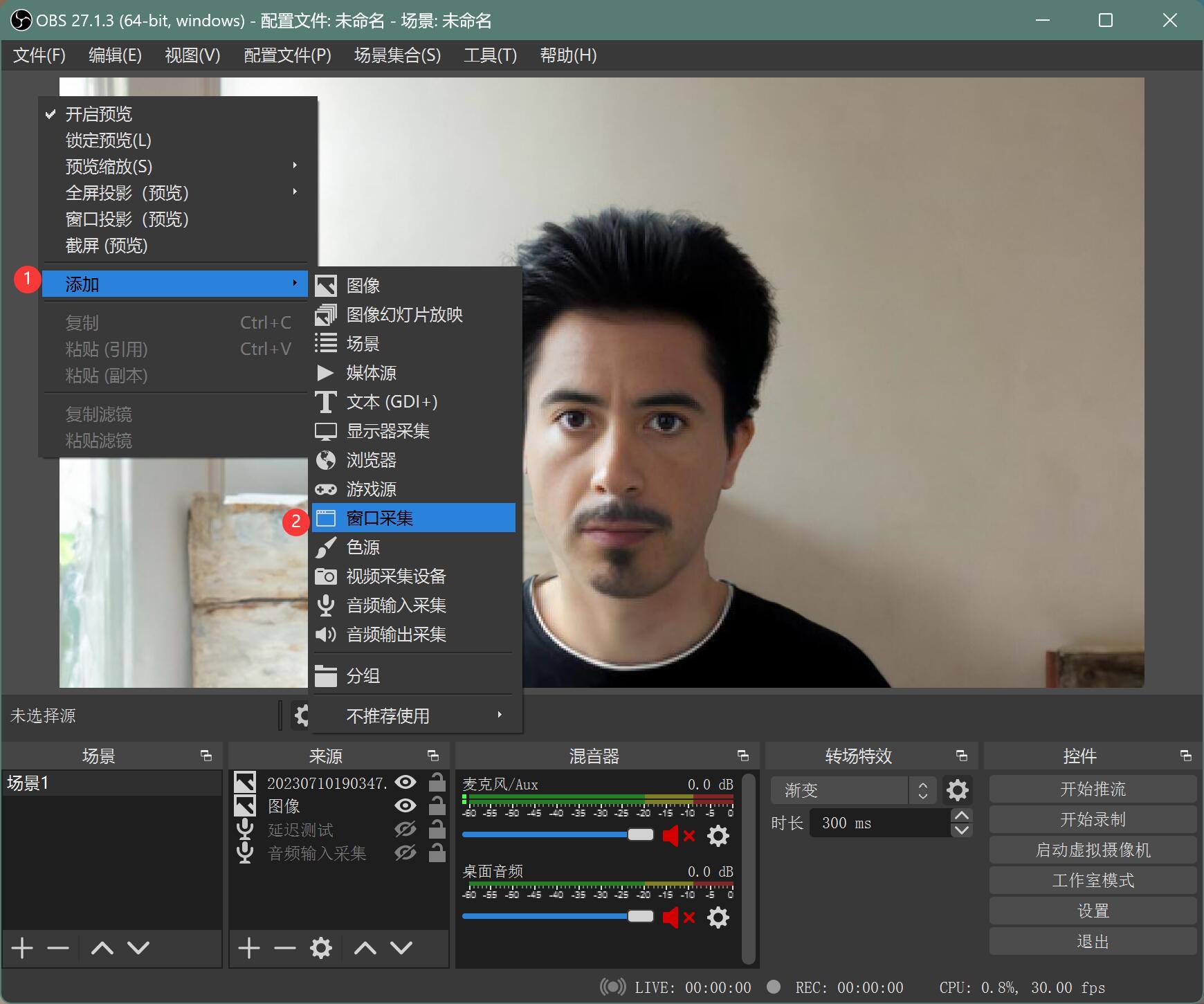Open 窗口投影 (预览)
1204x1004 pixels.
(175, 219)
